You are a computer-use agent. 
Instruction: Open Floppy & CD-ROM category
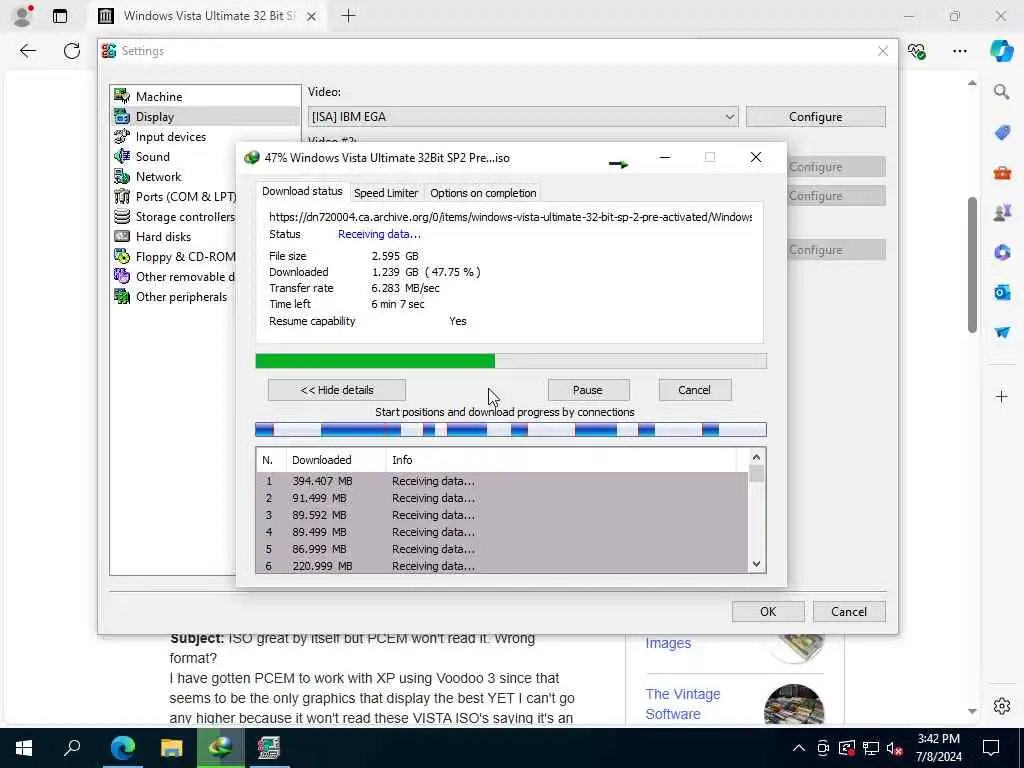point(174,257)
